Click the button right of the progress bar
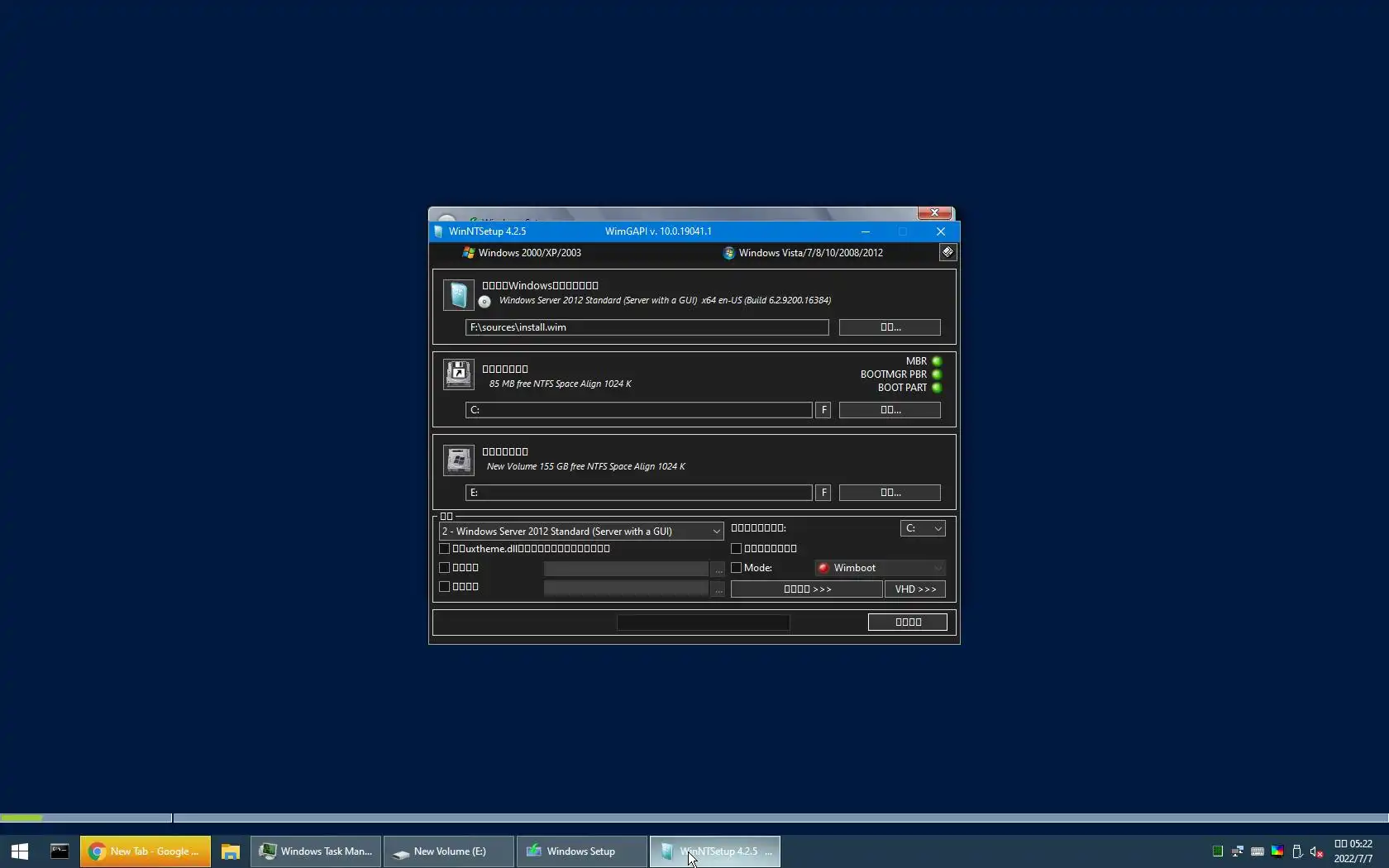The width and height of the screenshot is (1389, 868). [908, 622]
